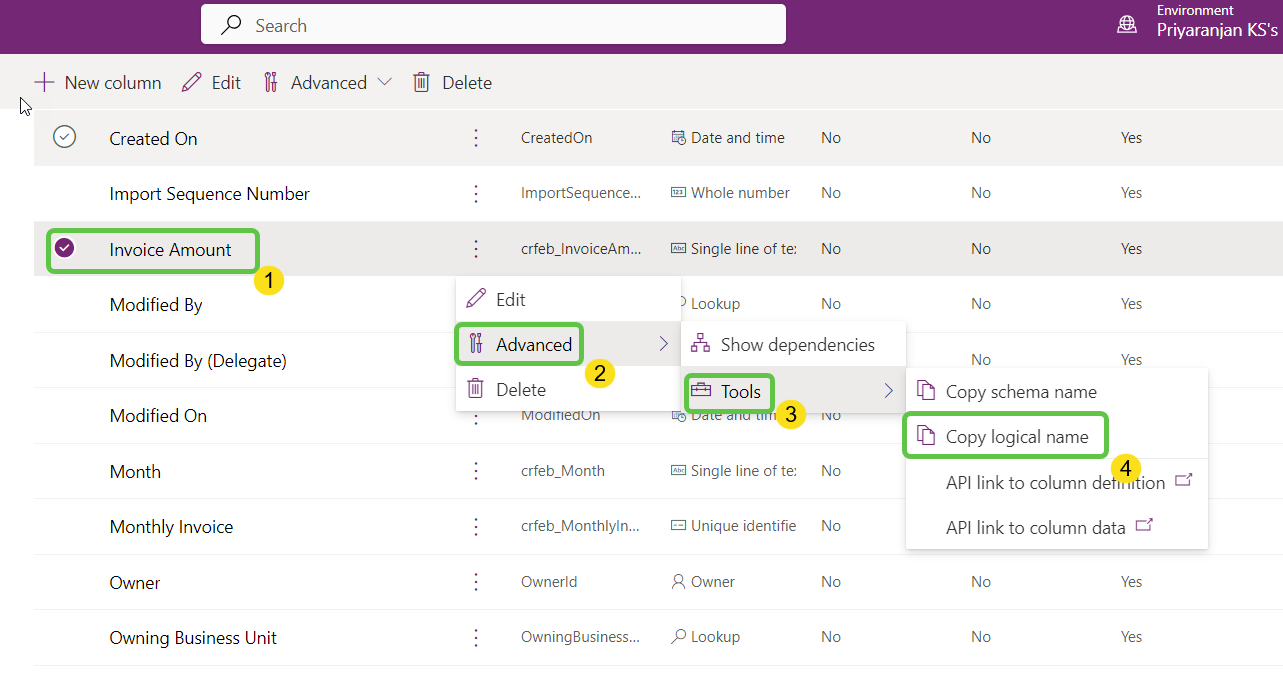This screenshot has height=676, width=1283.
Task: Click the Whole number icon for Import Sequence Number
Action: coord(680,192)
